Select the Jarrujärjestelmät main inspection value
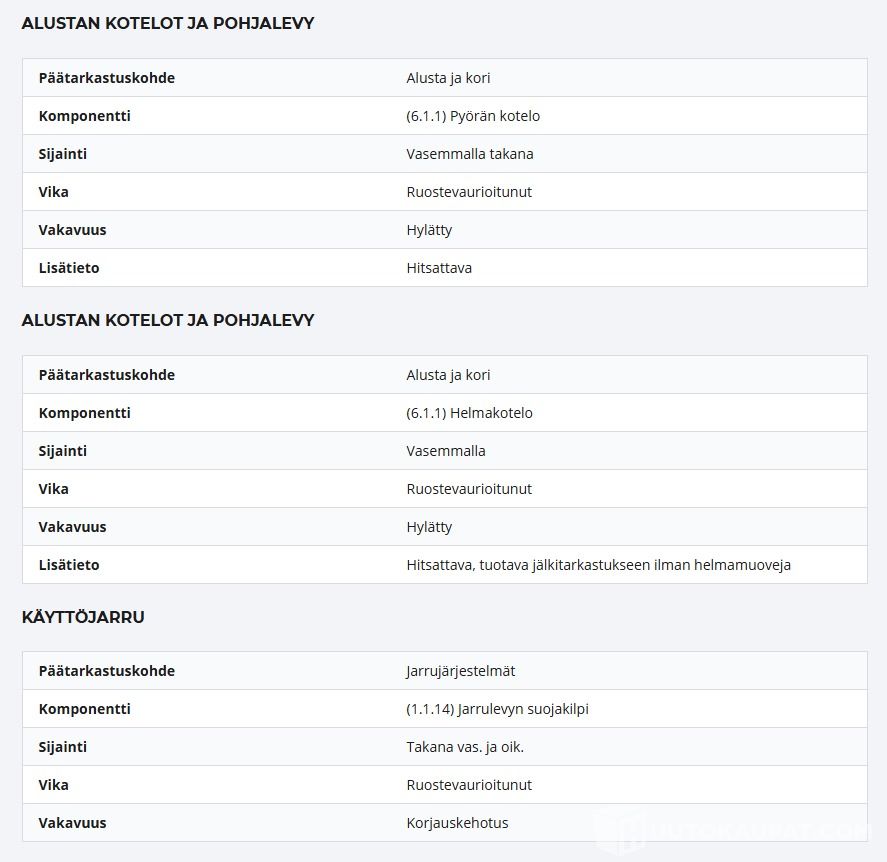 pos(460,671)
